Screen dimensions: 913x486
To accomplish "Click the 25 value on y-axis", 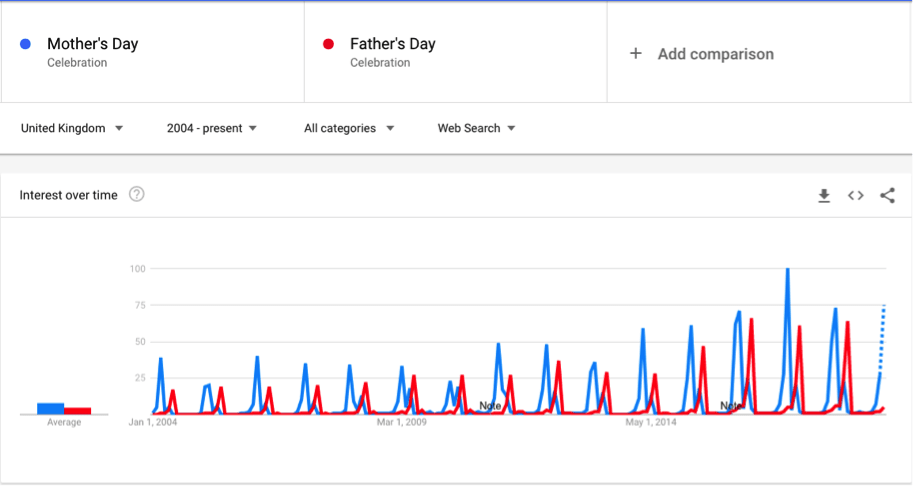I will 140,378.
